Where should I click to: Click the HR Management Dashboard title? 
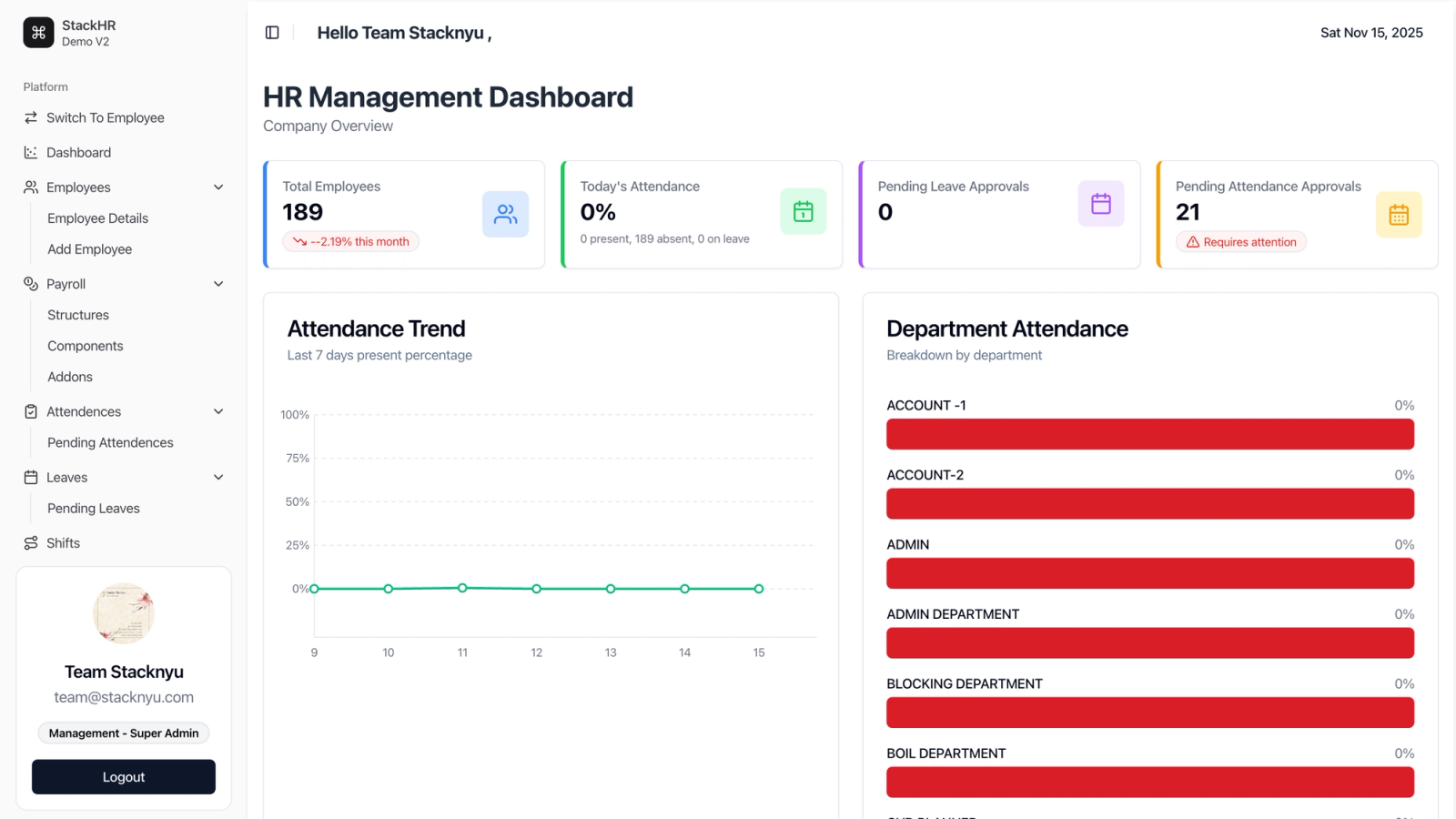tap(448, 97)
